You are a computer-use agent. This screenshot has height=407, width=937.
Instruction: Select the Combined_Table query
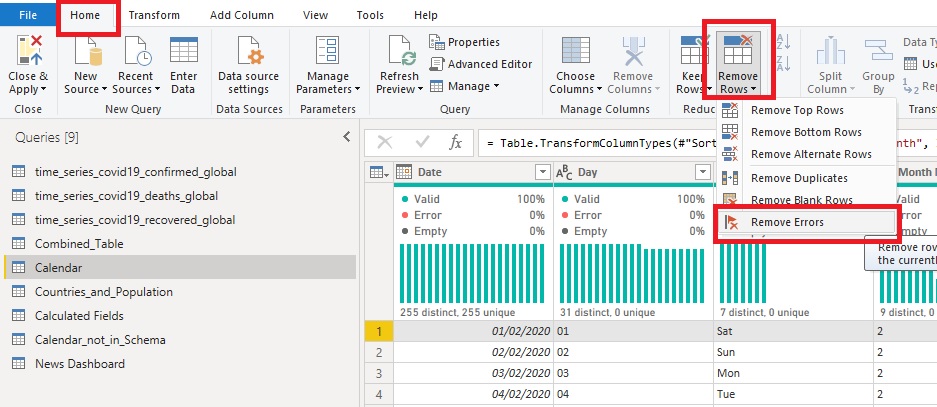(x=179, y=244)
